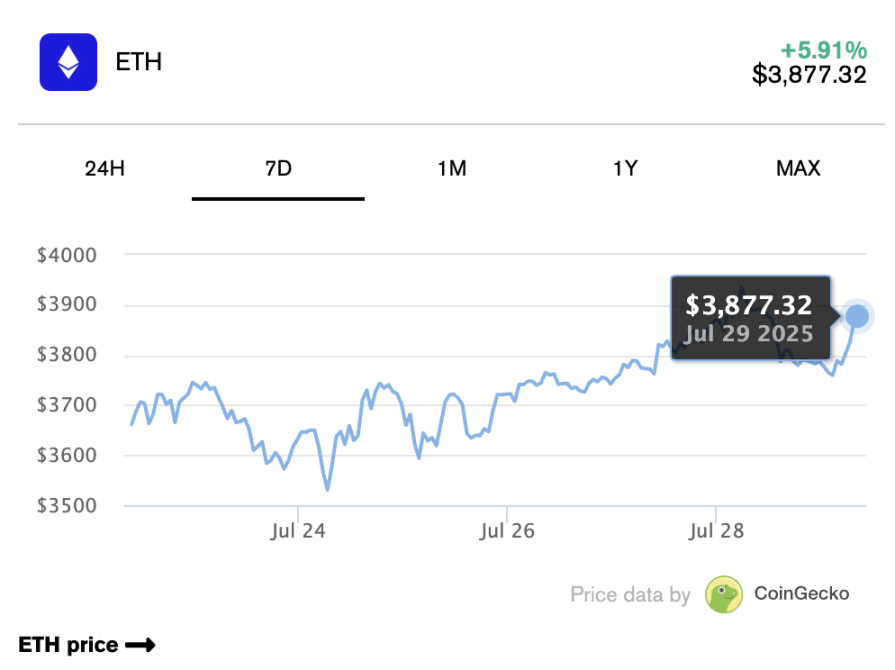
Task: Click the $3500 y-axis label
Action: 67,506
